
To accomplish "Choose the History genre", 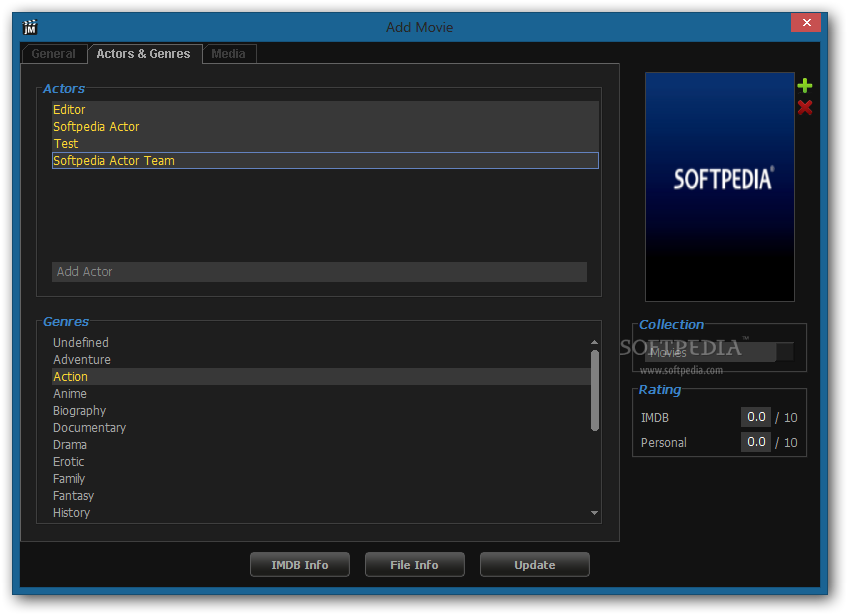I will coord(321,513).
